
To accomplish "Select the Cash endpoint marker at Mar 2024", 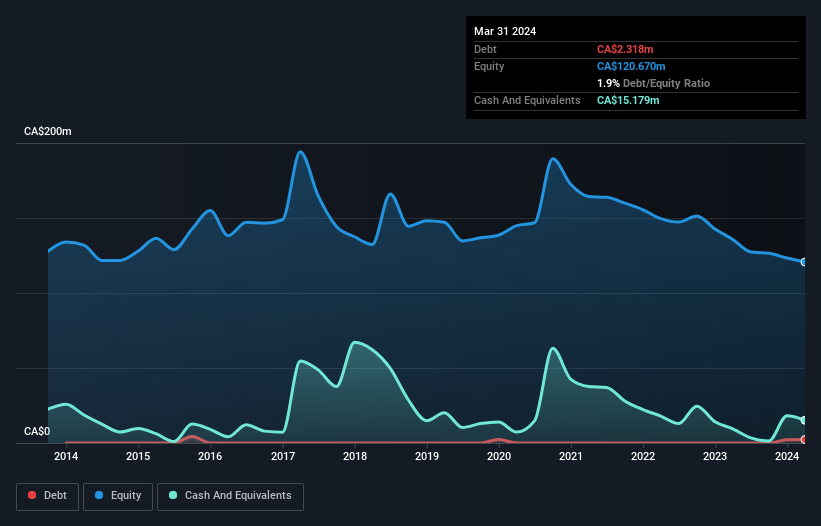I will 804,420.
